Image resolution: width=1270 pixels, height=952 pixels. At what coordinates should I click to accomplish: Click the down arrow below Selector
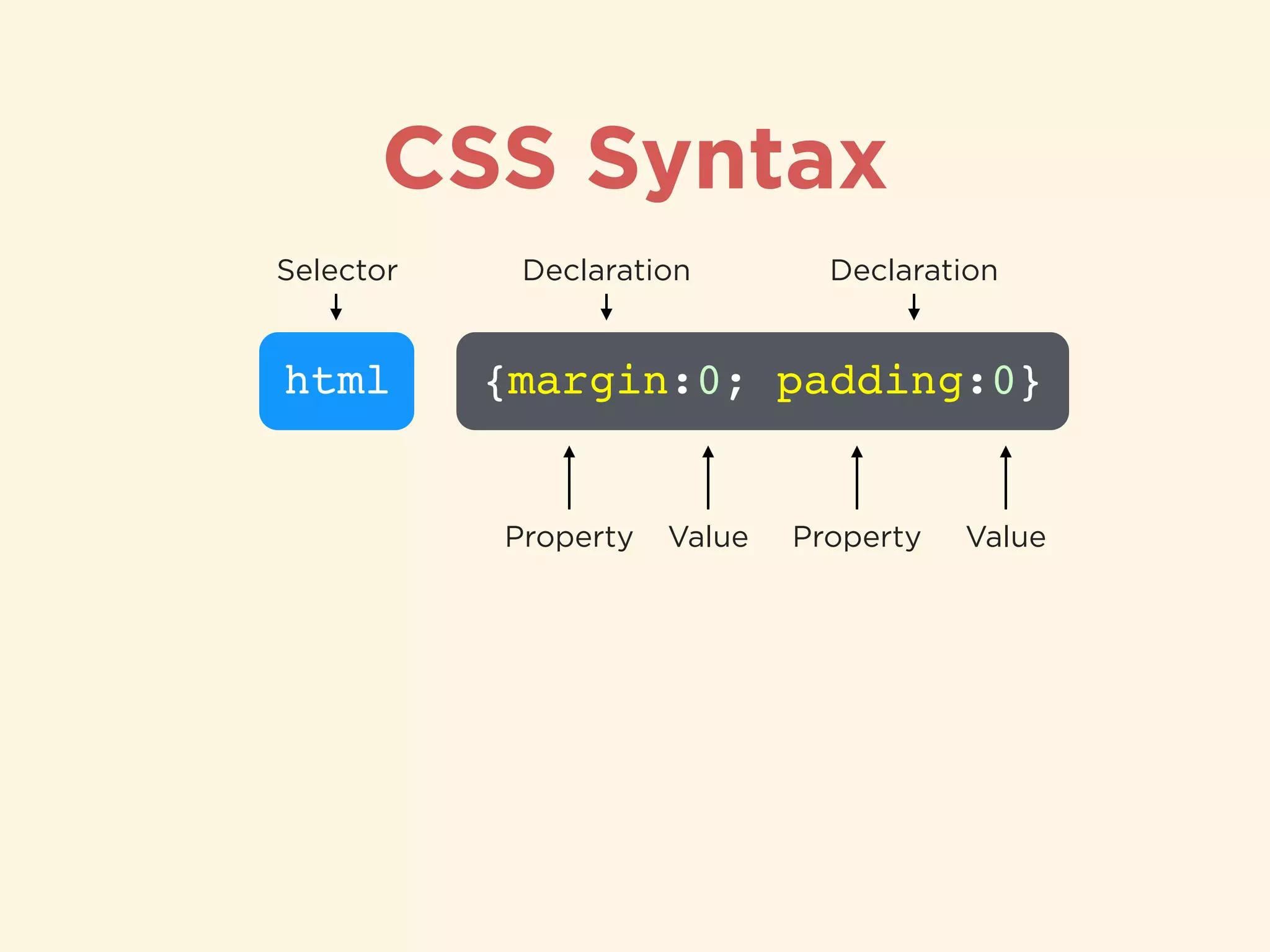point(336,306)
